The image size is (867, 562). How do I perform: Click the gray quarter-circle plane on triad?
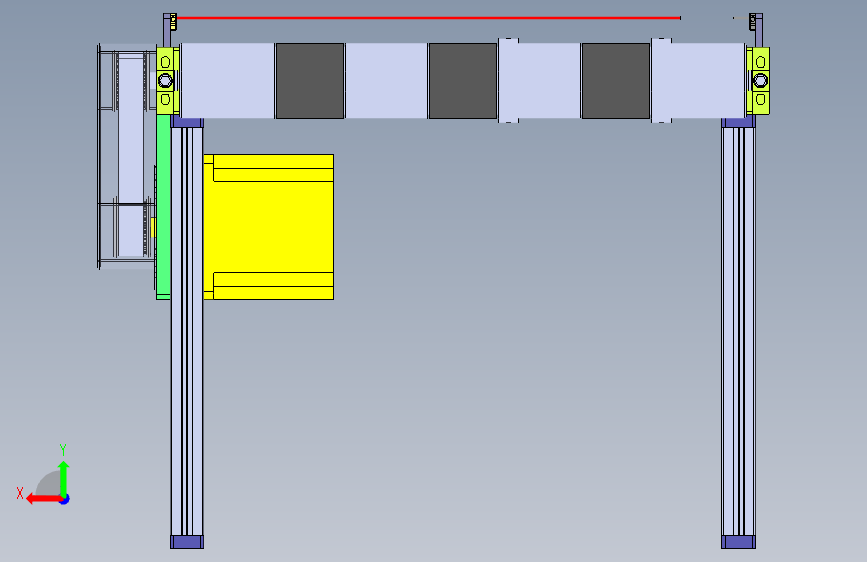point(48,483)
